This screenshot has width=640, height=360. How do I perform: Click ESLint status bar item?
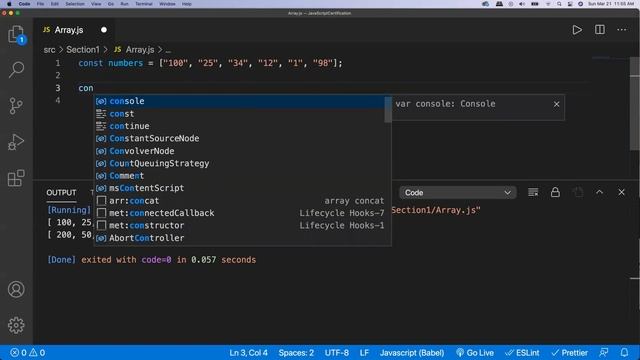(x=522, y=353)
